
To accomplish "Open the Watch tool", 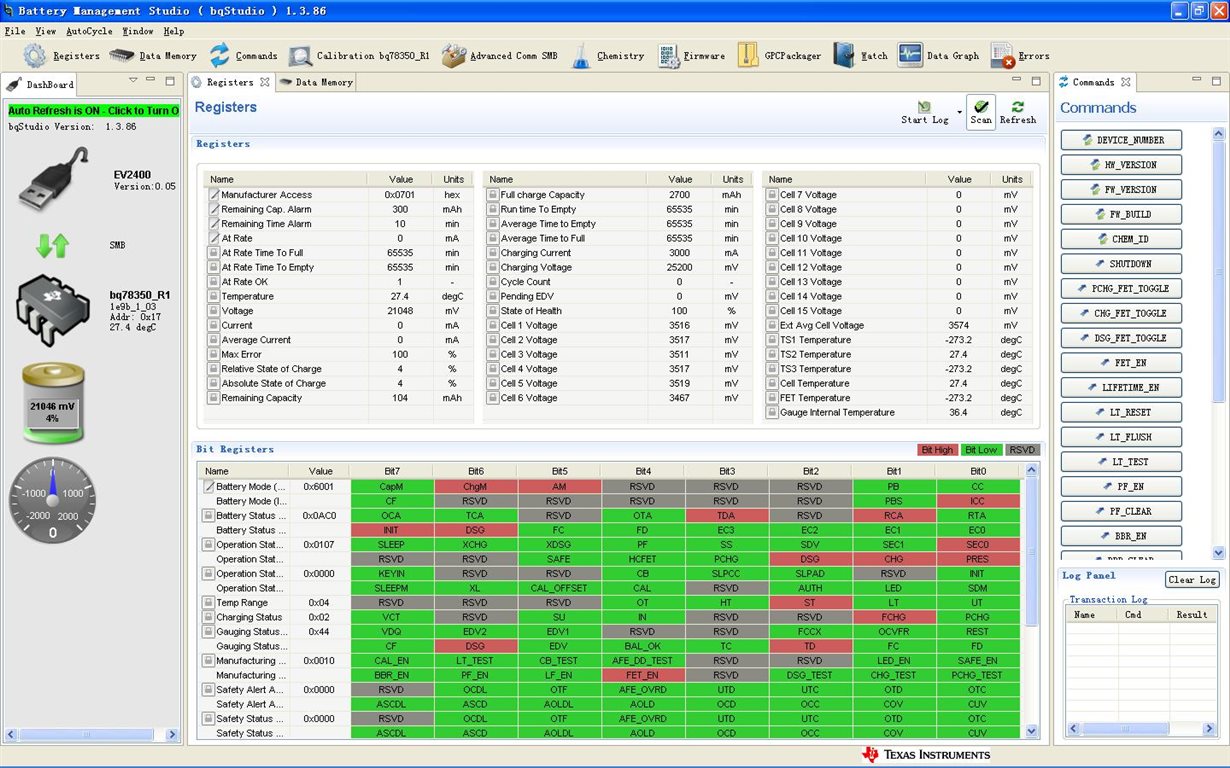I will click(x=844, y=56).
